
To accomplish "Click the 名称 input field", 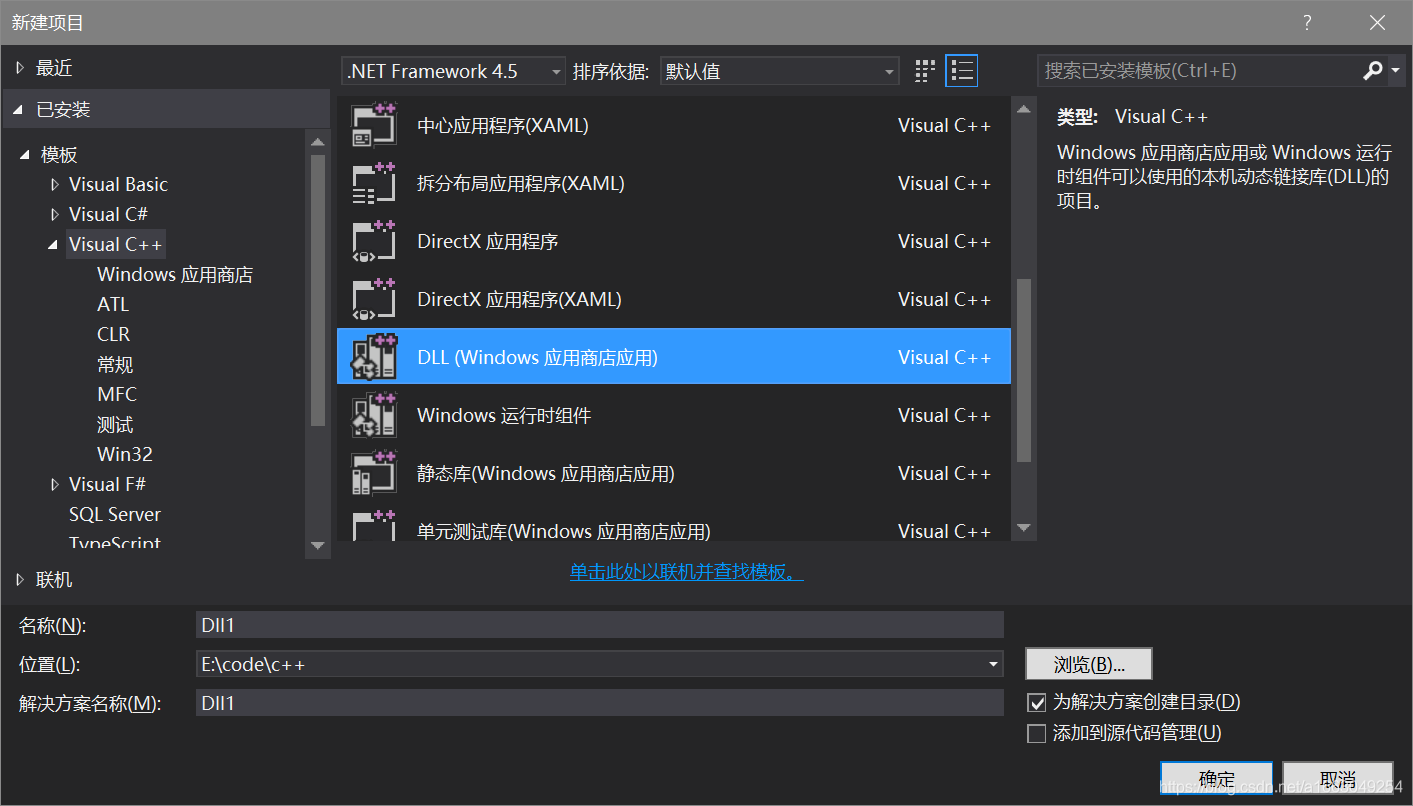I will (600, 625).
